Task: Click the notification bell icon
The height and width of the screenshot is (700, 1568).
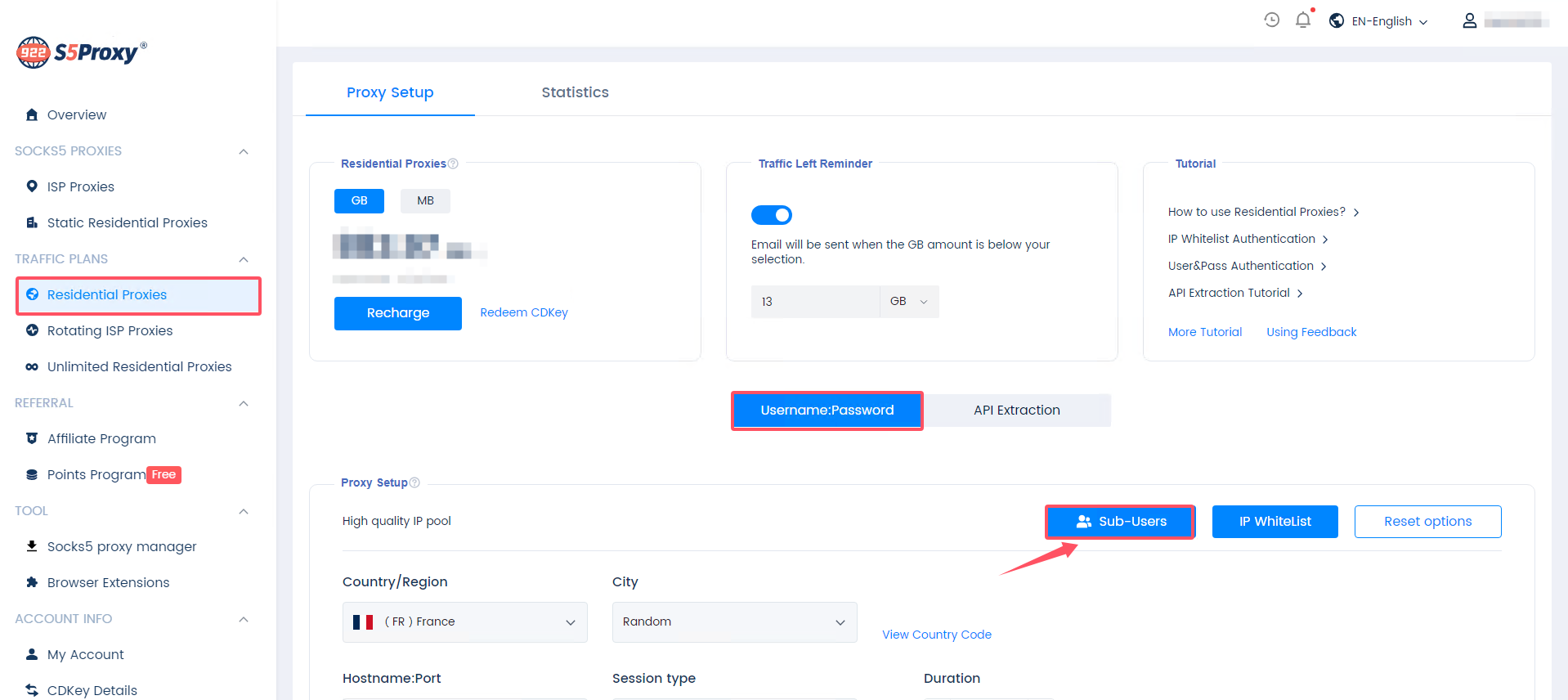Action: [1302, 20]
